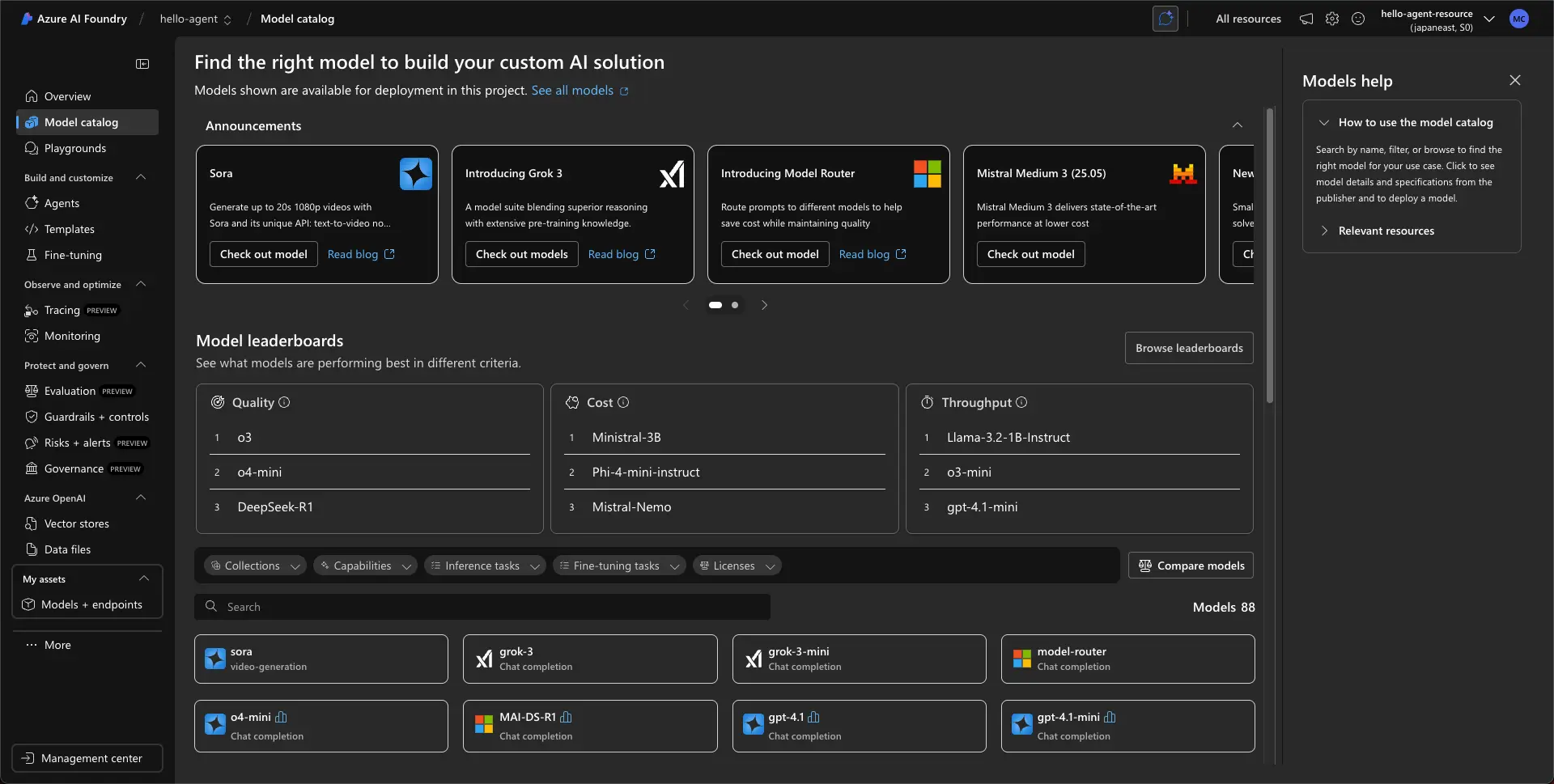Click the Cost info icon

point(623,402)
